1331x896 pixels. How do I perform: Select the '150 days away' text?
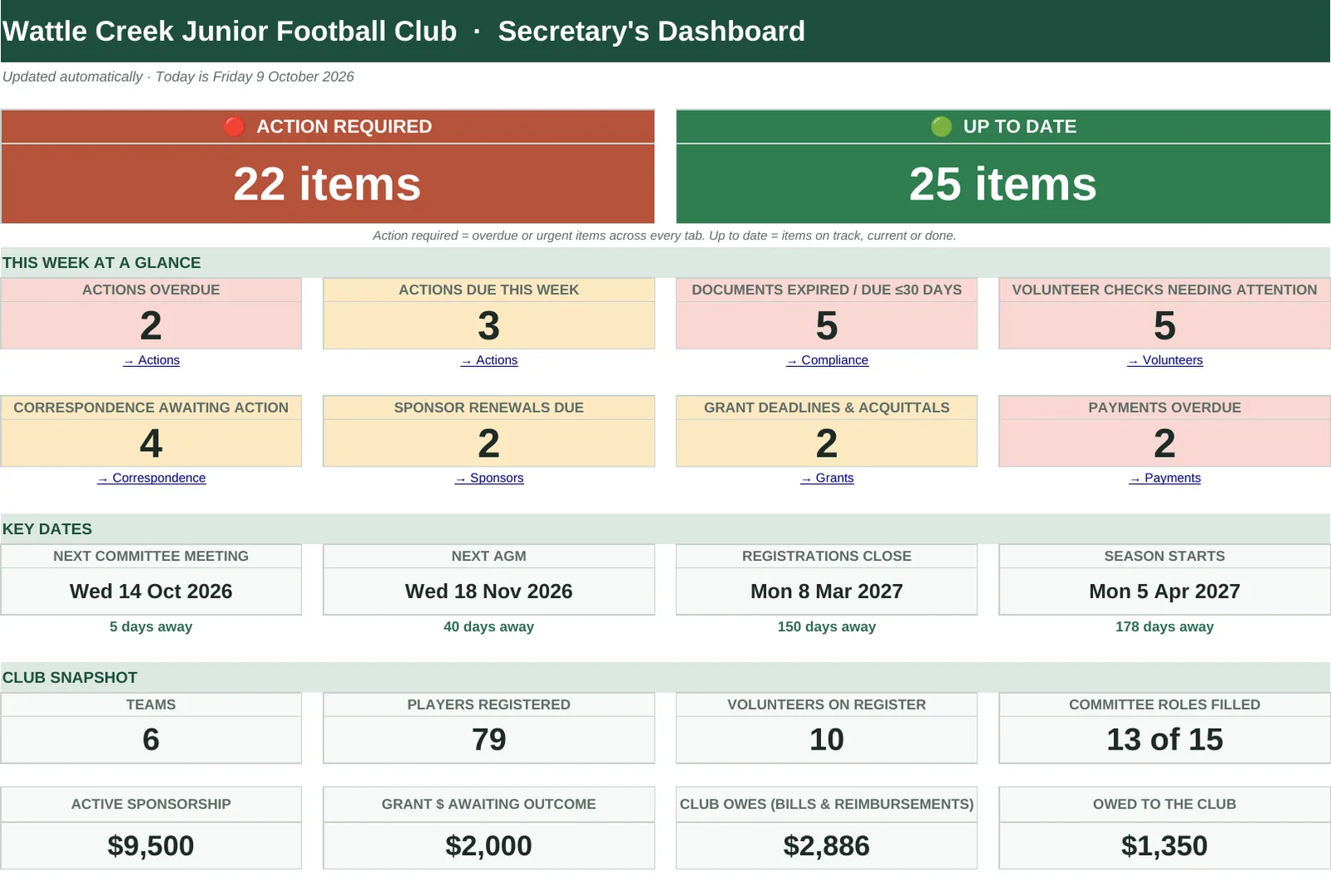[x=827, y=626]
